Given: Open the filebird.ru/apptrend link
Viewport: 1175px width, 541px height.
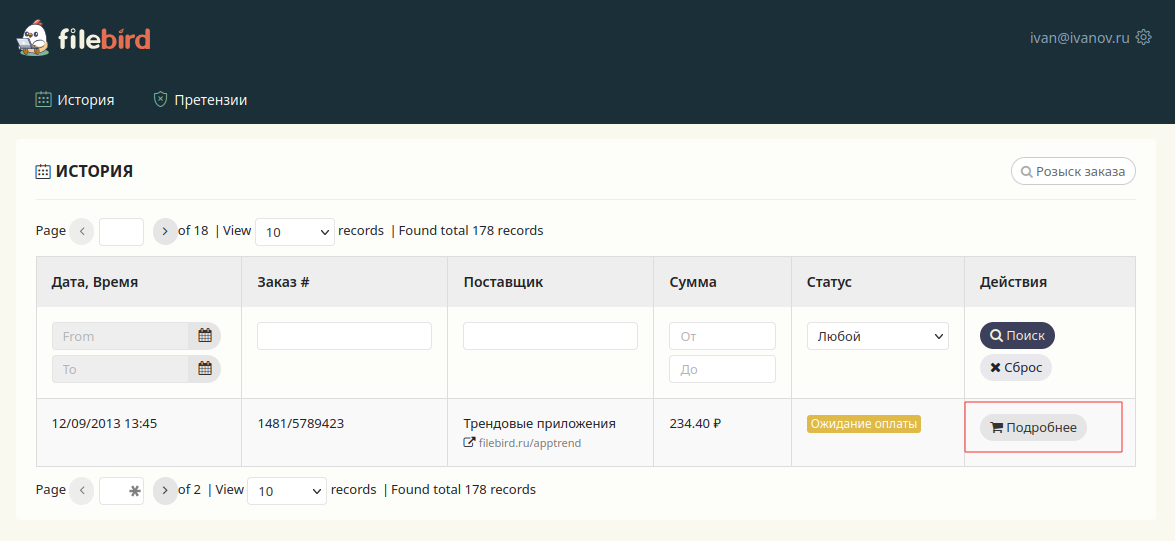Looking at the screenshot, I should [529, 443].
